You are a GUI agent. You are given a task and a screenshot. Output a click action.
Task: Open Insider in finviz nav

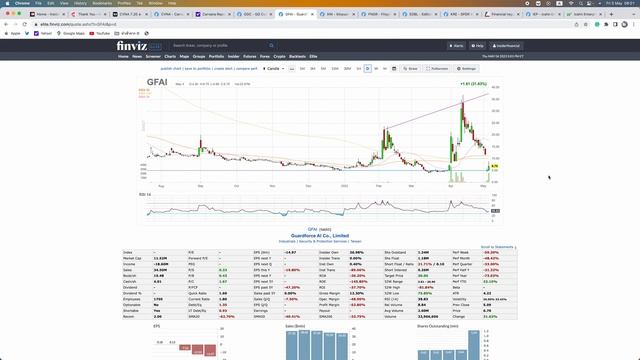click(233, 56)
